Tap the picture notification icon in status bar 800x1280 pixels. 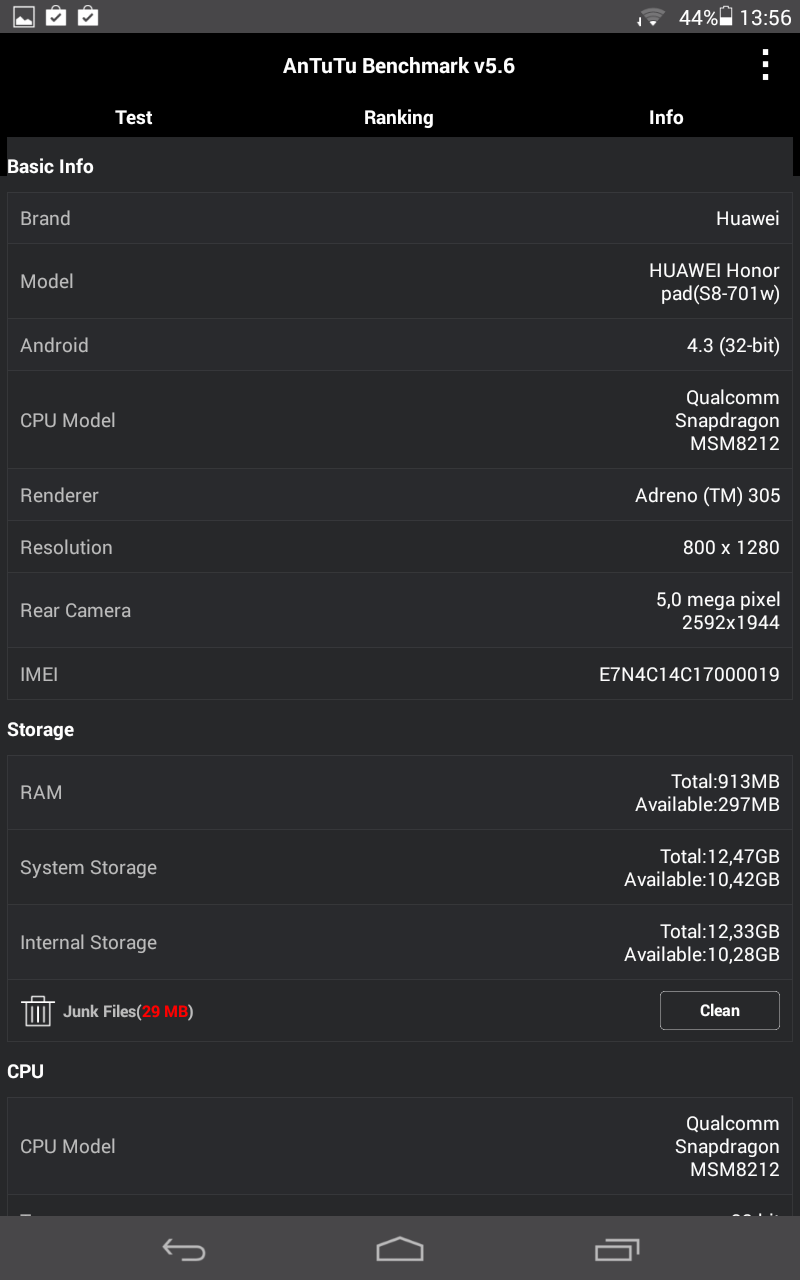tap(24, 17)
